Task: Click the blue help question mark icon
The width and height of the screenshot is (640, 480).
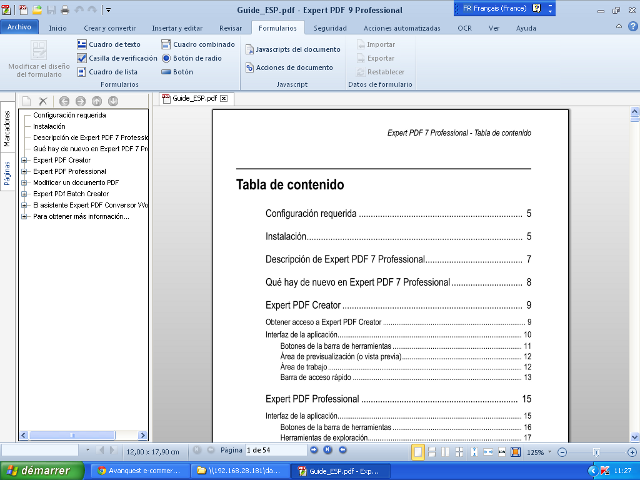Action: pyautogui.click(x=633, y=27)
